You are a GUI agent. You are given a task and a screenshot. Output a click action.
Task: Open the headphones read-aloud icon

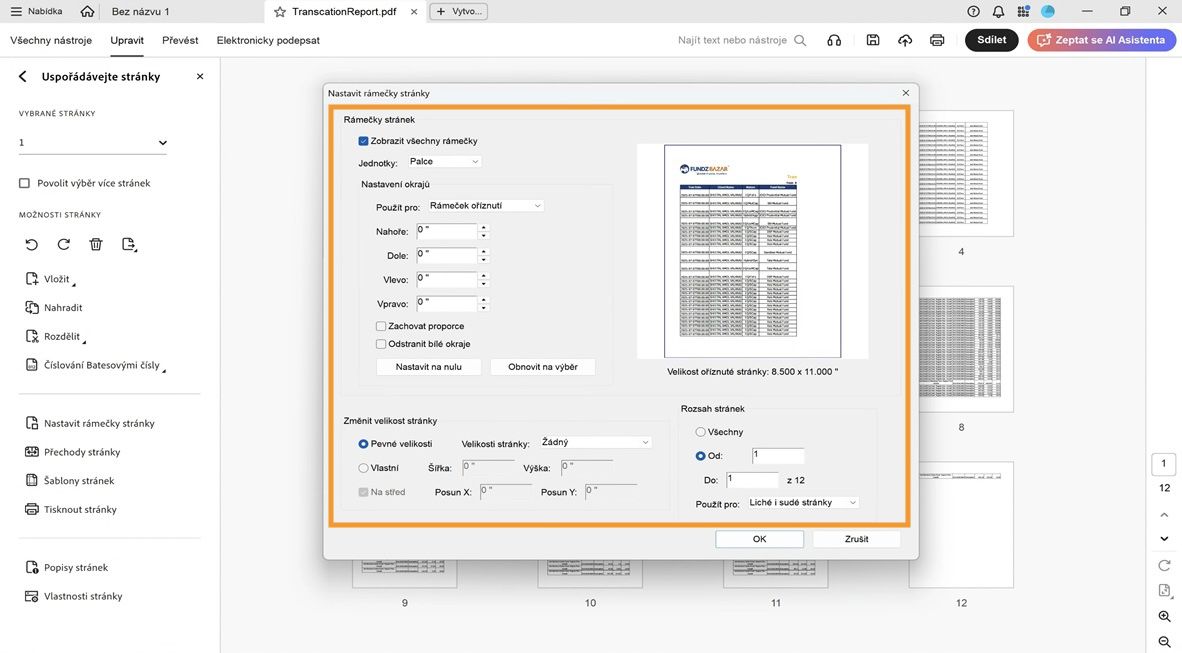(834, 41)
